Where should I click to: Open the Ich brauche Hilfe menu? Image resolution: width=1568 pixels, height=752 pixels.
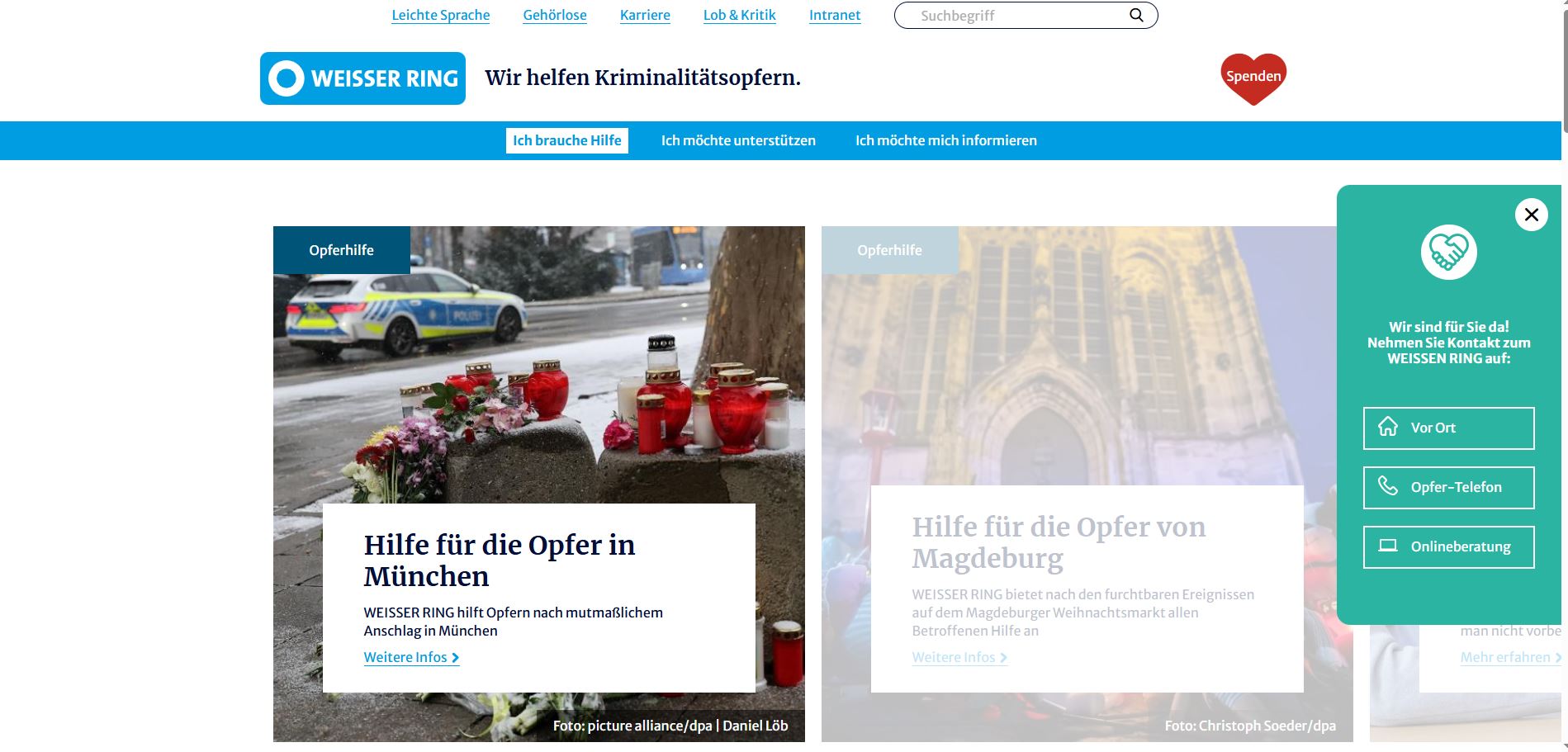(x=566, y=140)
